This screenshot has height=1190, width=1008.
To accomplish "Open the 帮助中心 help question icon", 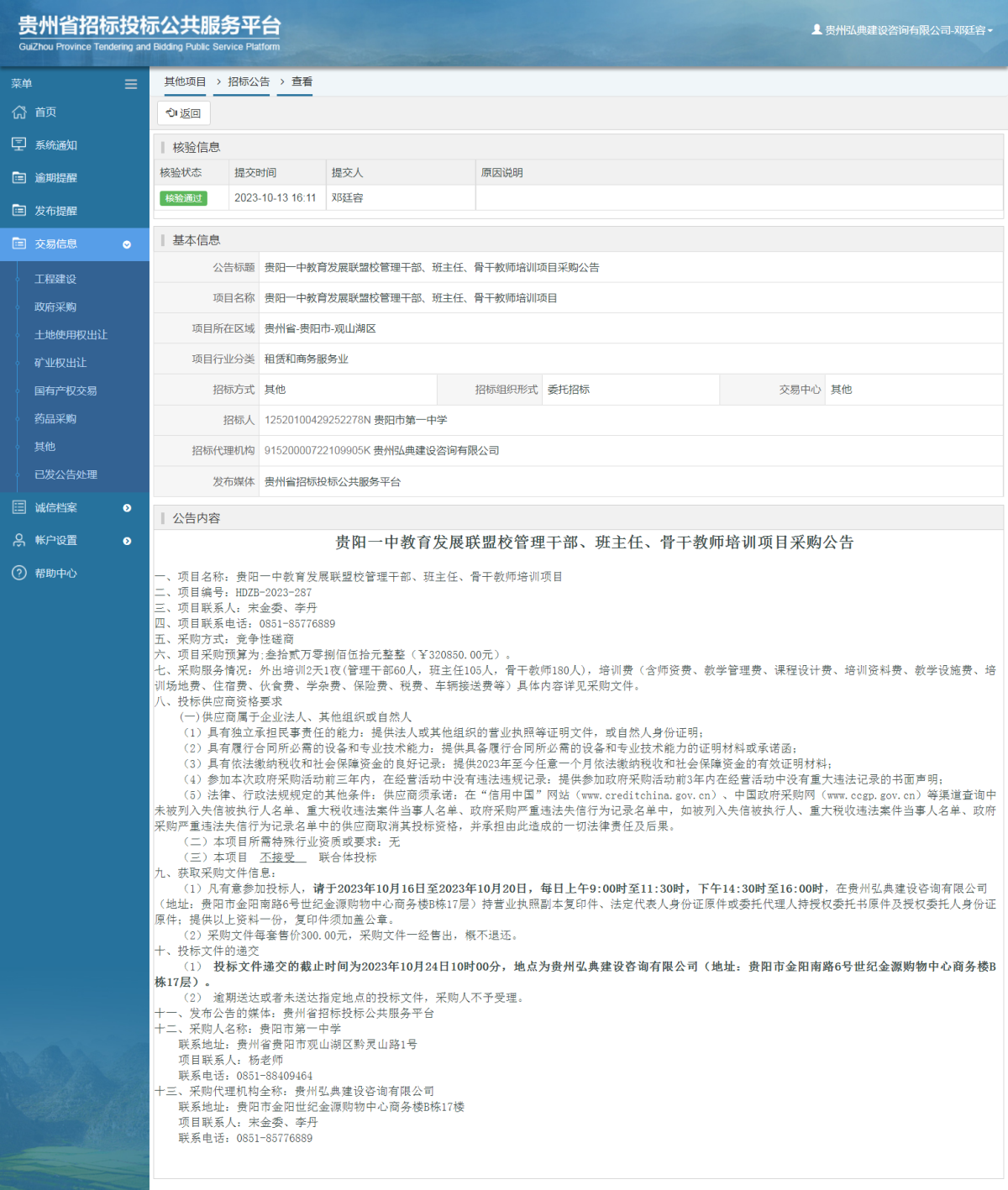I will (18, 573).
